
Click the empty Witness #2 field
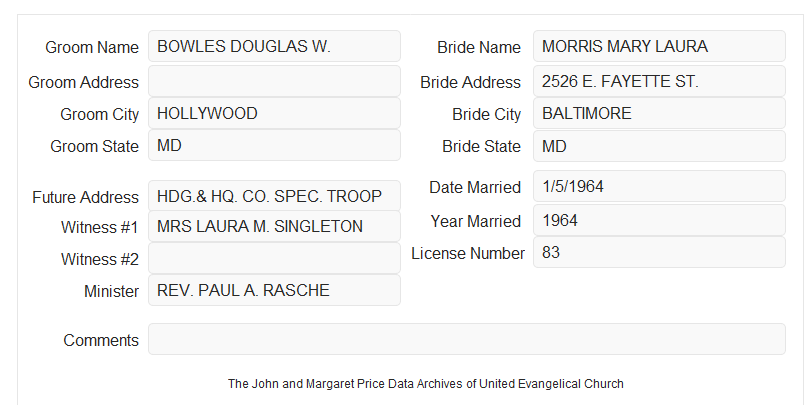[274, 258]
